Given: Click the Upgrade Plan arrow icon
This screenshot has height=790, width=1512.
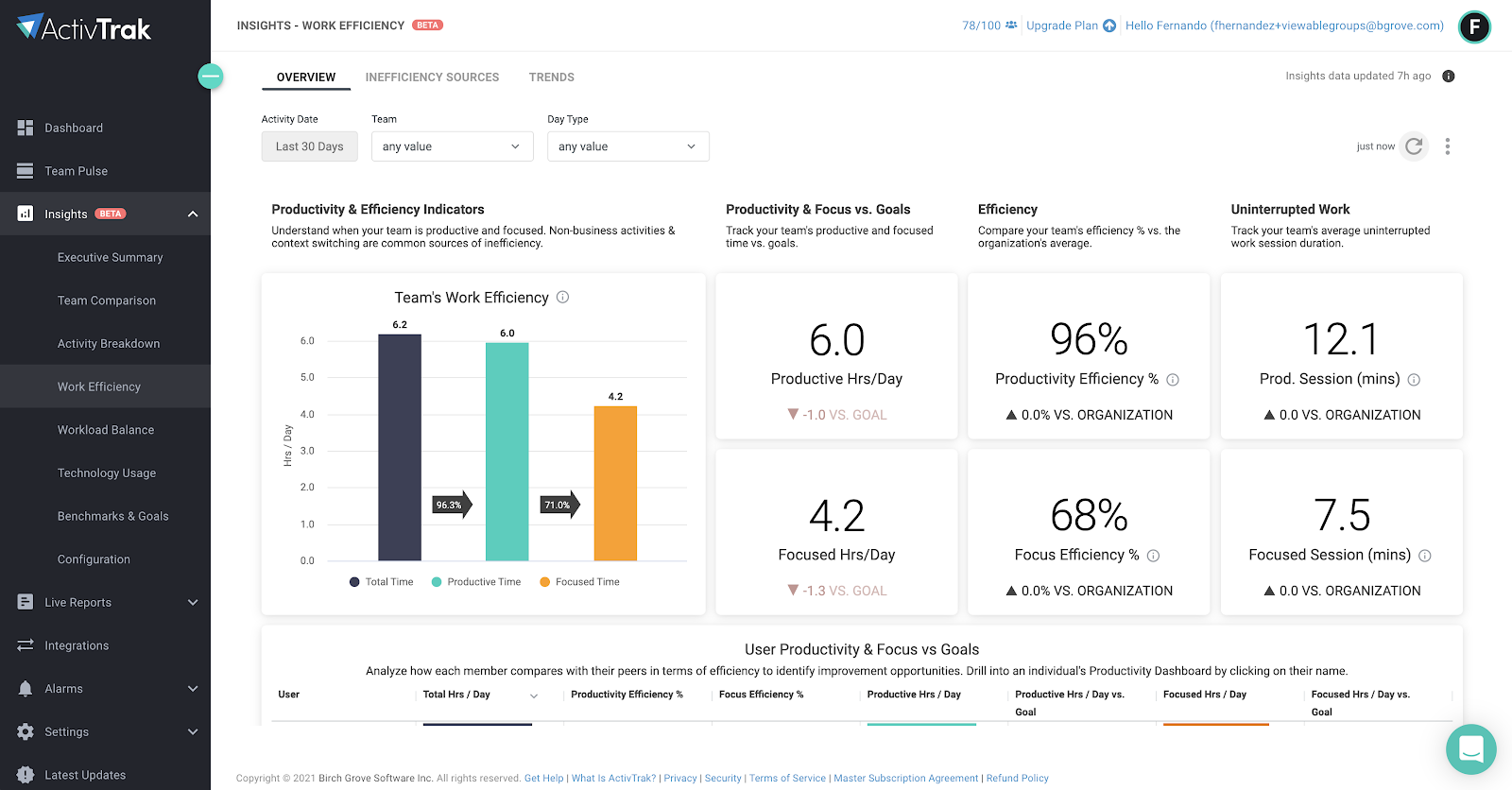Looking at the screenshot, I should (x=1109, y=26).
